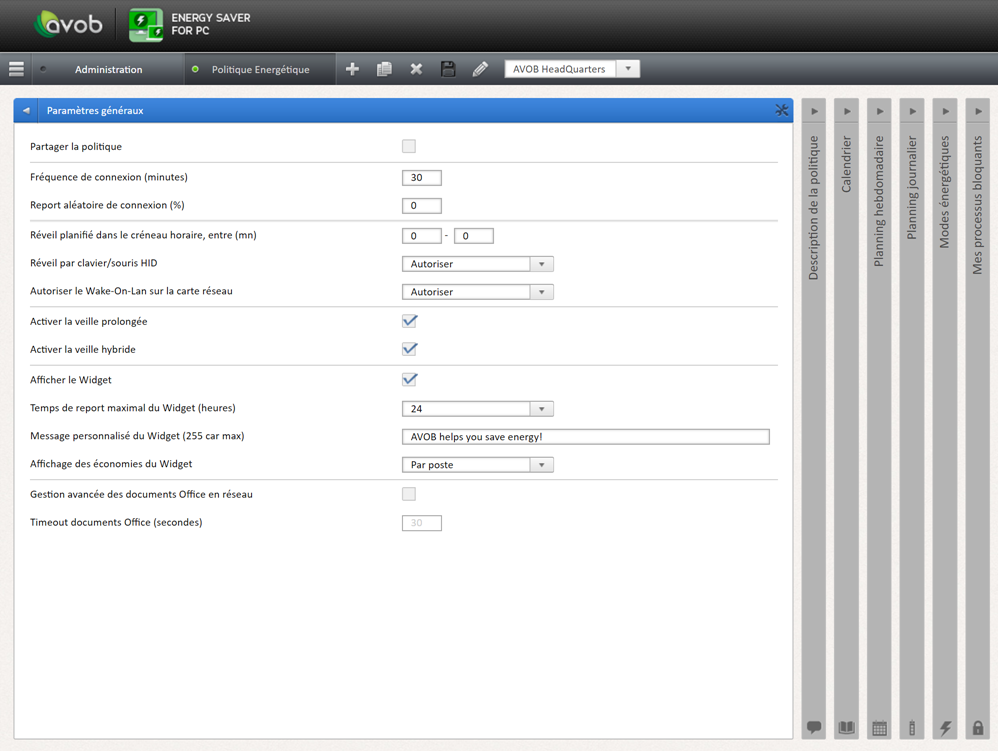The height and width of the screenshot is (751, 998).
Task: Click the delete policy X icon
Action: click(x=416, y=69)
